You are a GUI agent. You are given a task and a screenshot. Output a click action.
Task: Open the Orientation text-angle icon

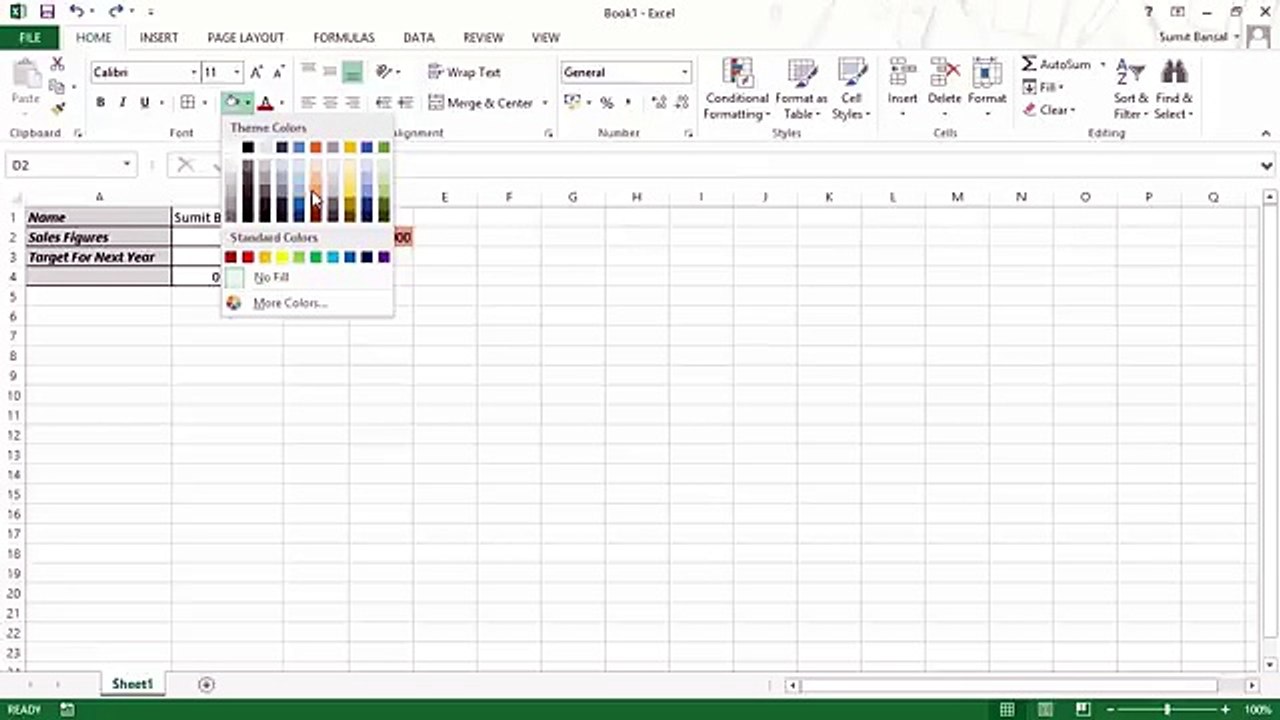pyautogui.click(x=384, y=72)
